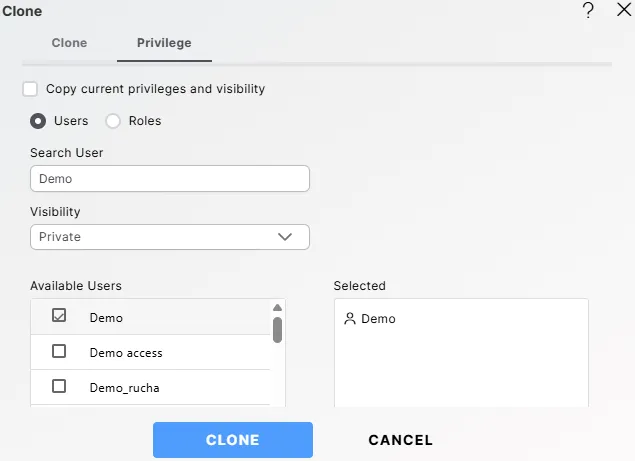Open the help question mark icon
The image size is (635, 461).
click(x=588, y=11)
